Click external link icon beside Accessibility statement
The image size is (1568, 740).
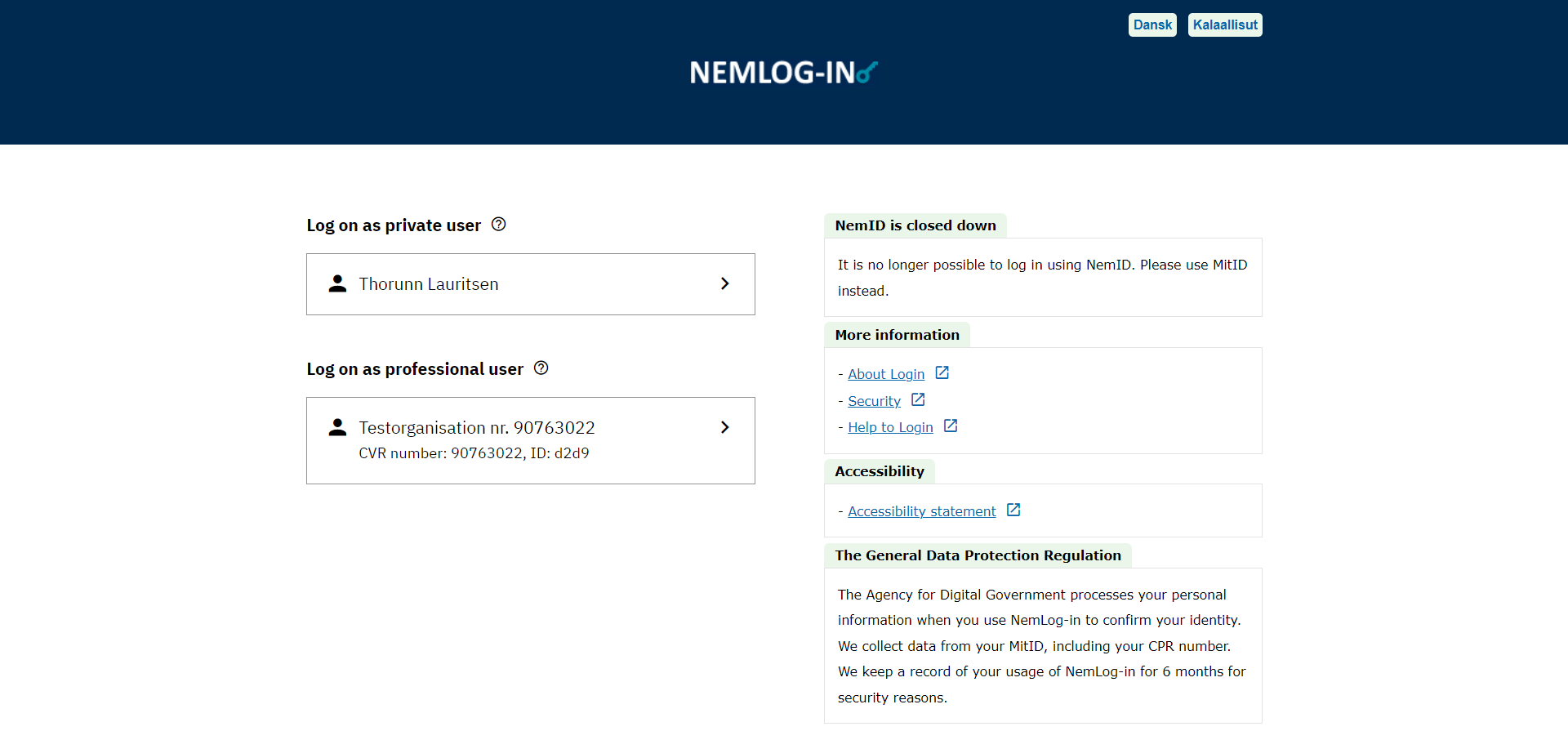pyautogui.click(x=1013, y=510)
